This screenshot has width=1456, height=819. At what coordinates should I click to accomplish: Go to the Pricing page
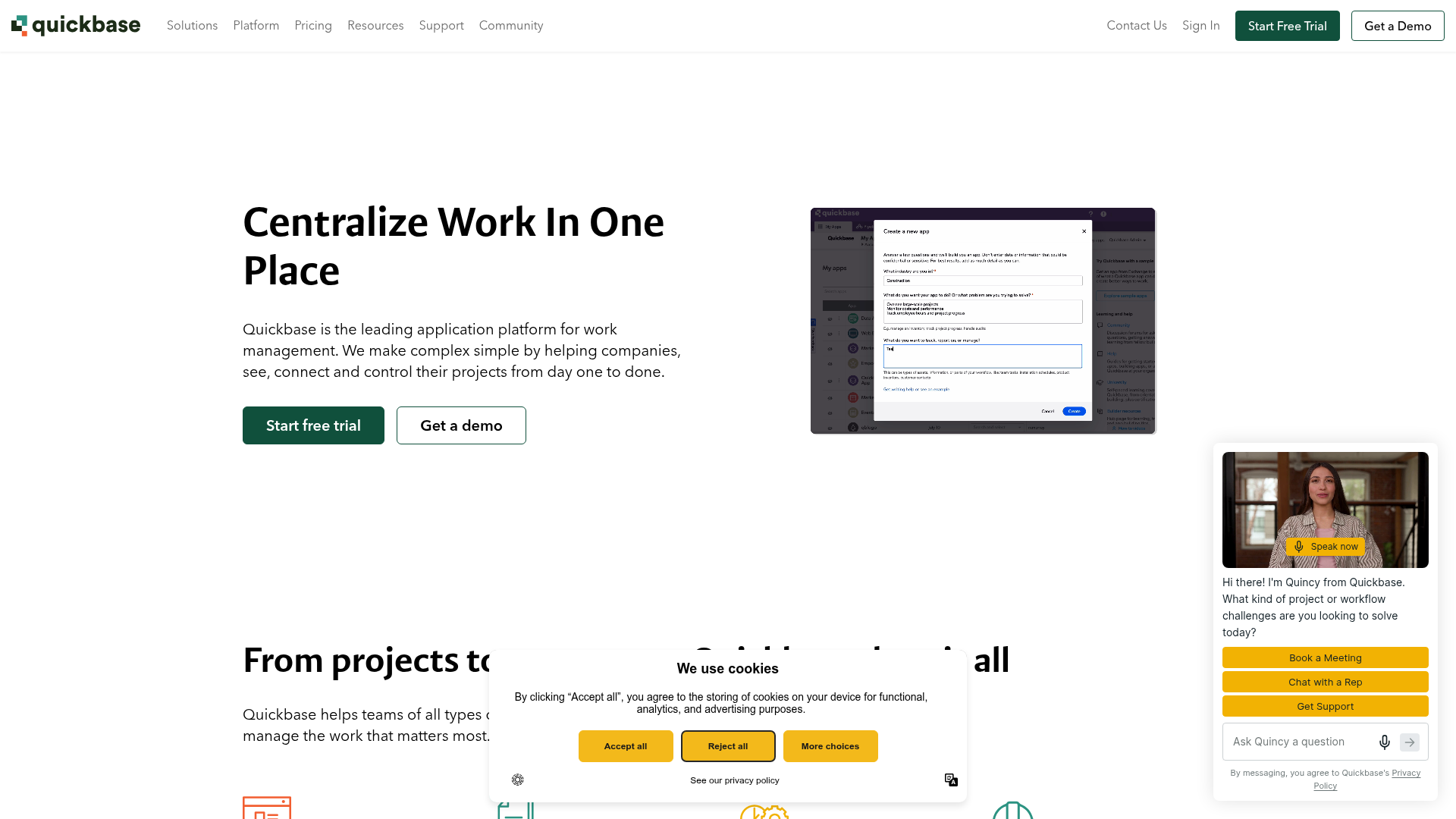313,26
